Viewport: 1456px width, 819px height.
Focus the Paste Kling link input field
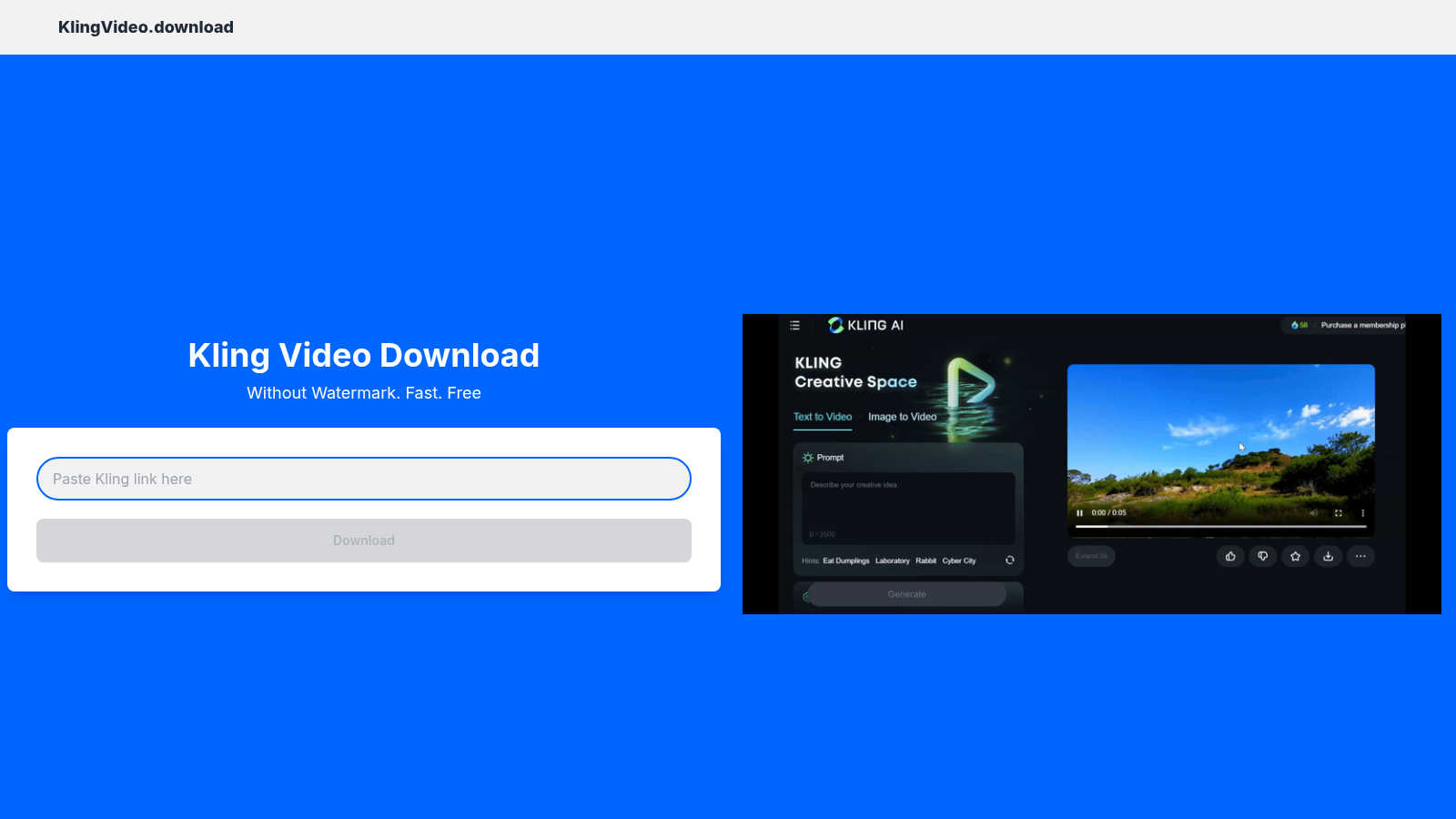click(x=364, y=479)
